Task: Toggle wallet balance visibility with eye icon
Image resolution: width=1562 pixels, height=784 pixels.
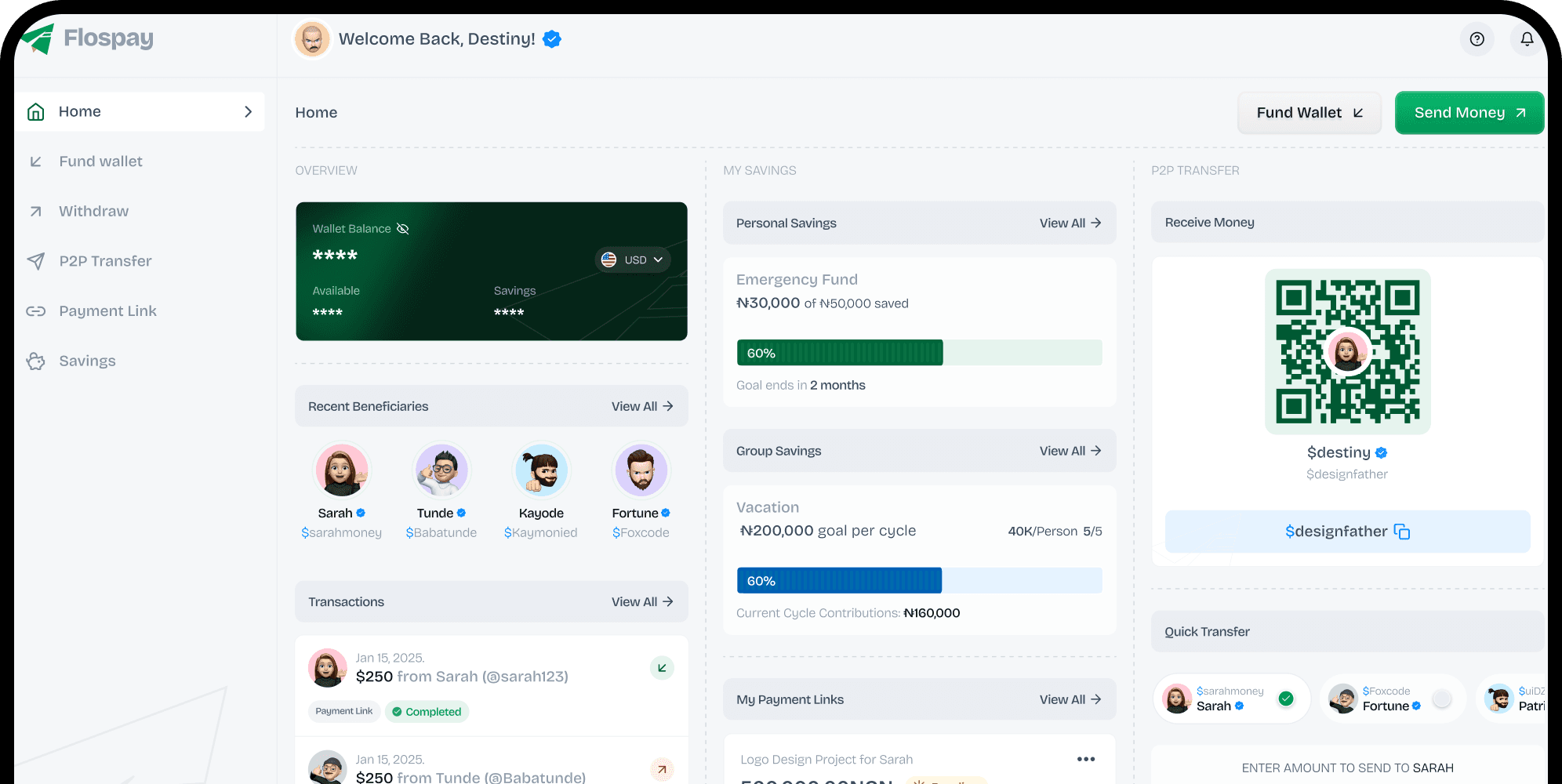Action: point(403,228)
